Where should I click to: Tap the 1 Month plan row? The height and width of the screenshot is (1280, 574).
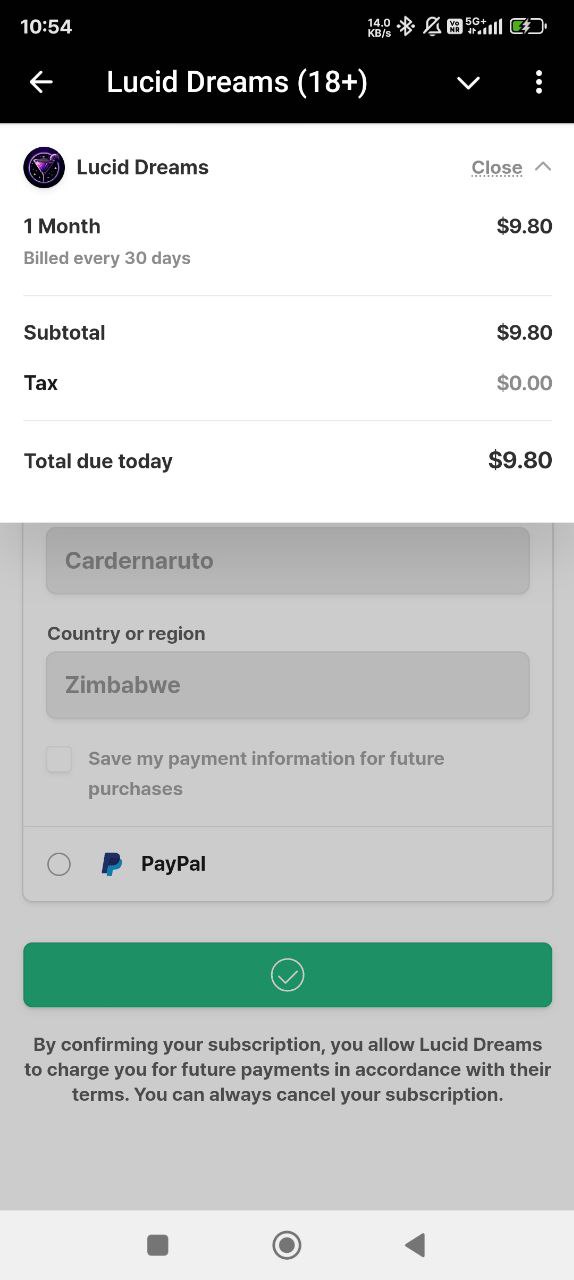(288, 241)
